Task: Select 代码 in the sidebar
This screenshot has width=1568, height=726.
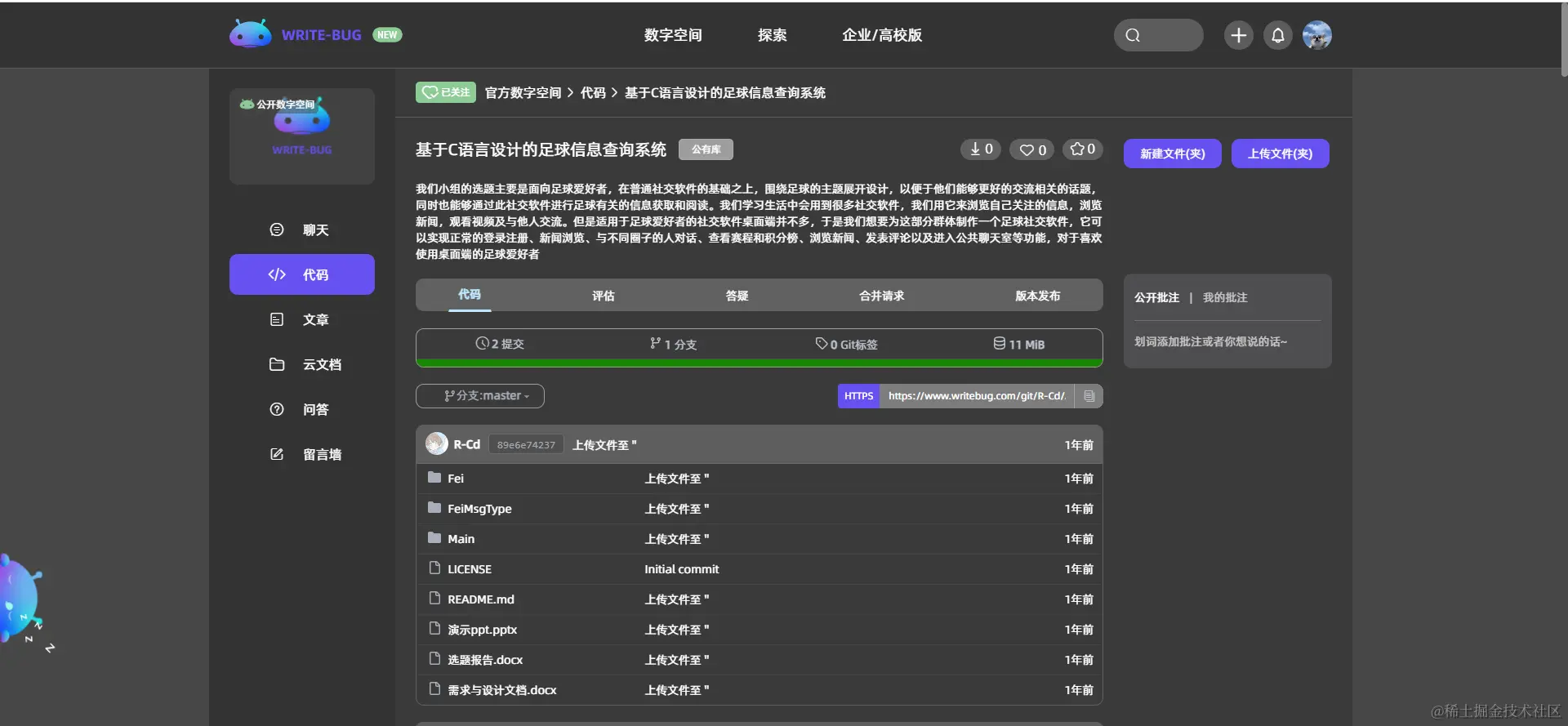Action: click(302, 274)
